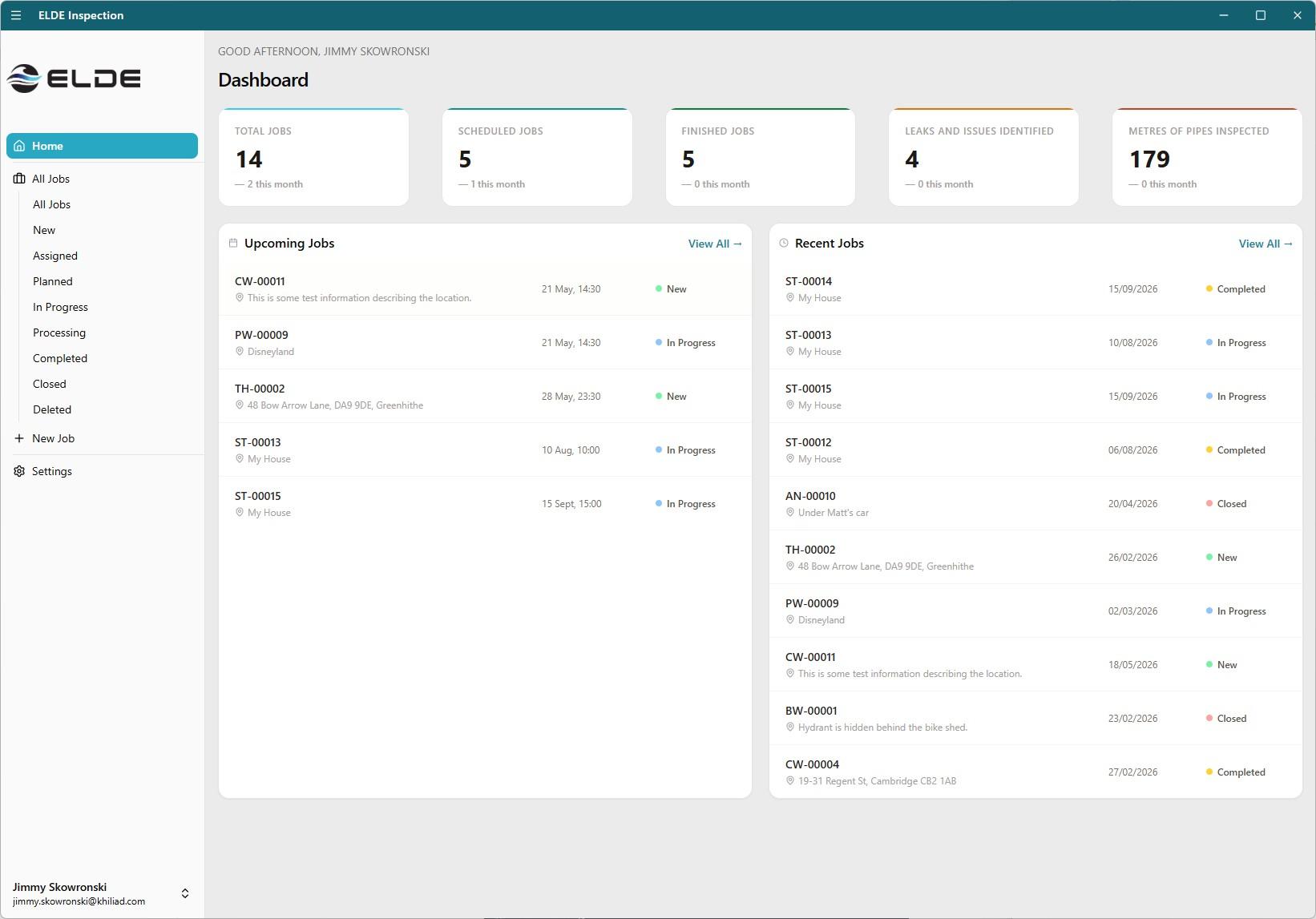Open Closed jobs in sidebar
This screenshot has width=1316, height=919.
50,384
